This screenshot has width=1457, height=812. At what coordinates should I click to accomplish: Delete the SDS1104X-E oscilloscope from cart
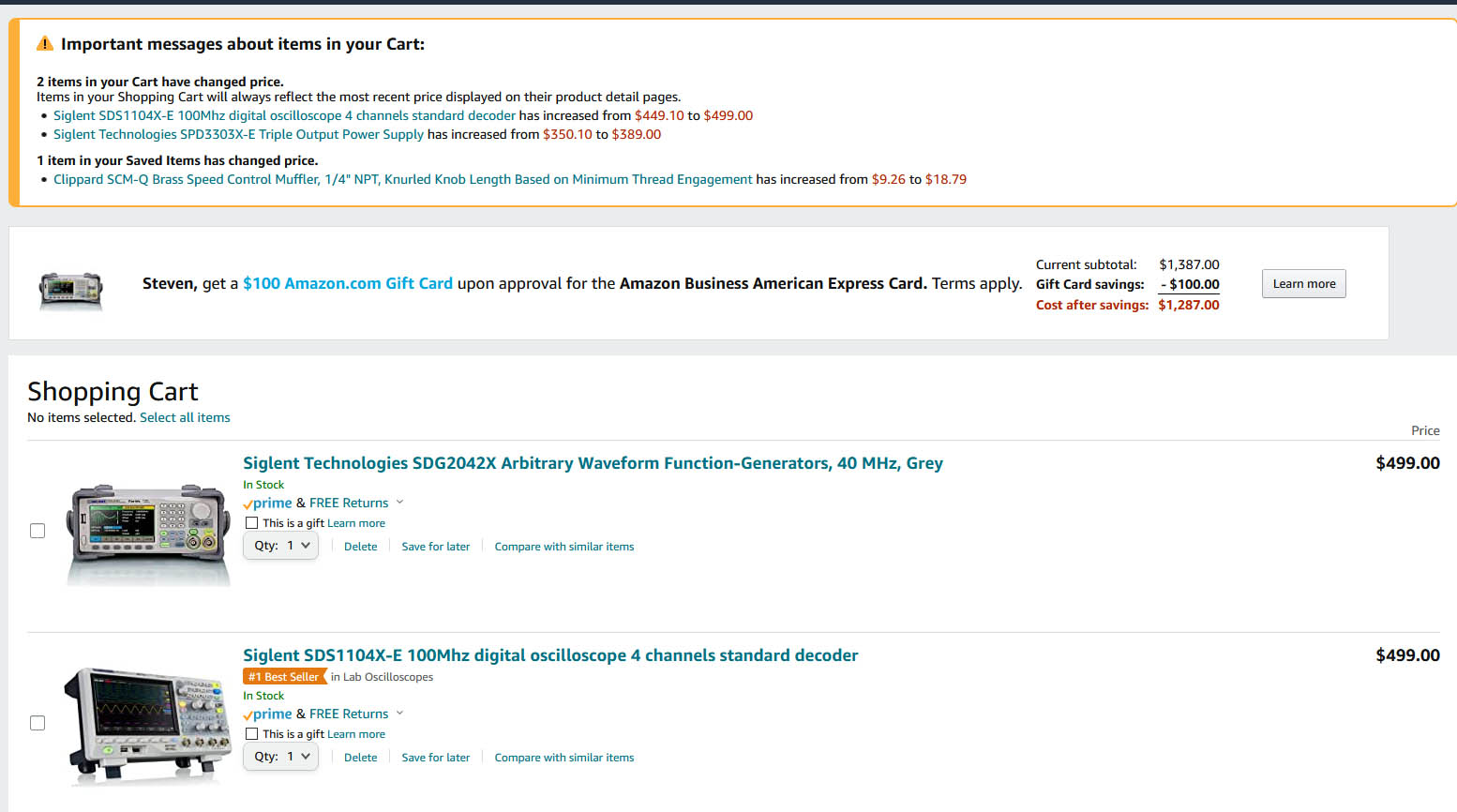click(360, 758)
